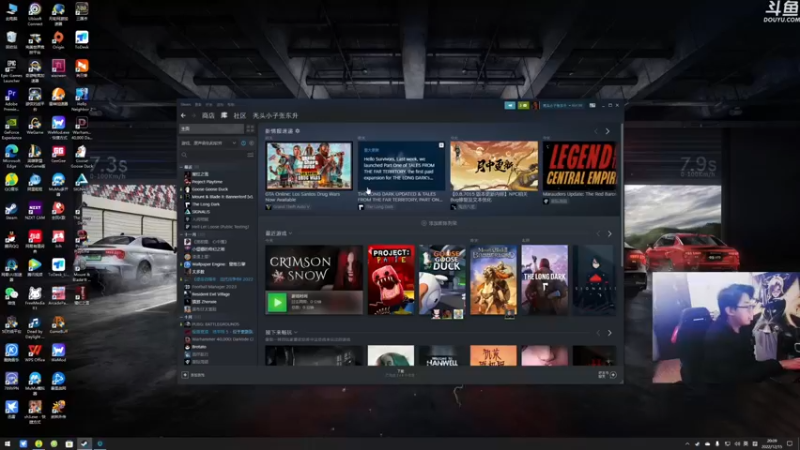Toggle the ready-to-play filter icon
Screen dimensions: 800x450
(x=251, y=143)
